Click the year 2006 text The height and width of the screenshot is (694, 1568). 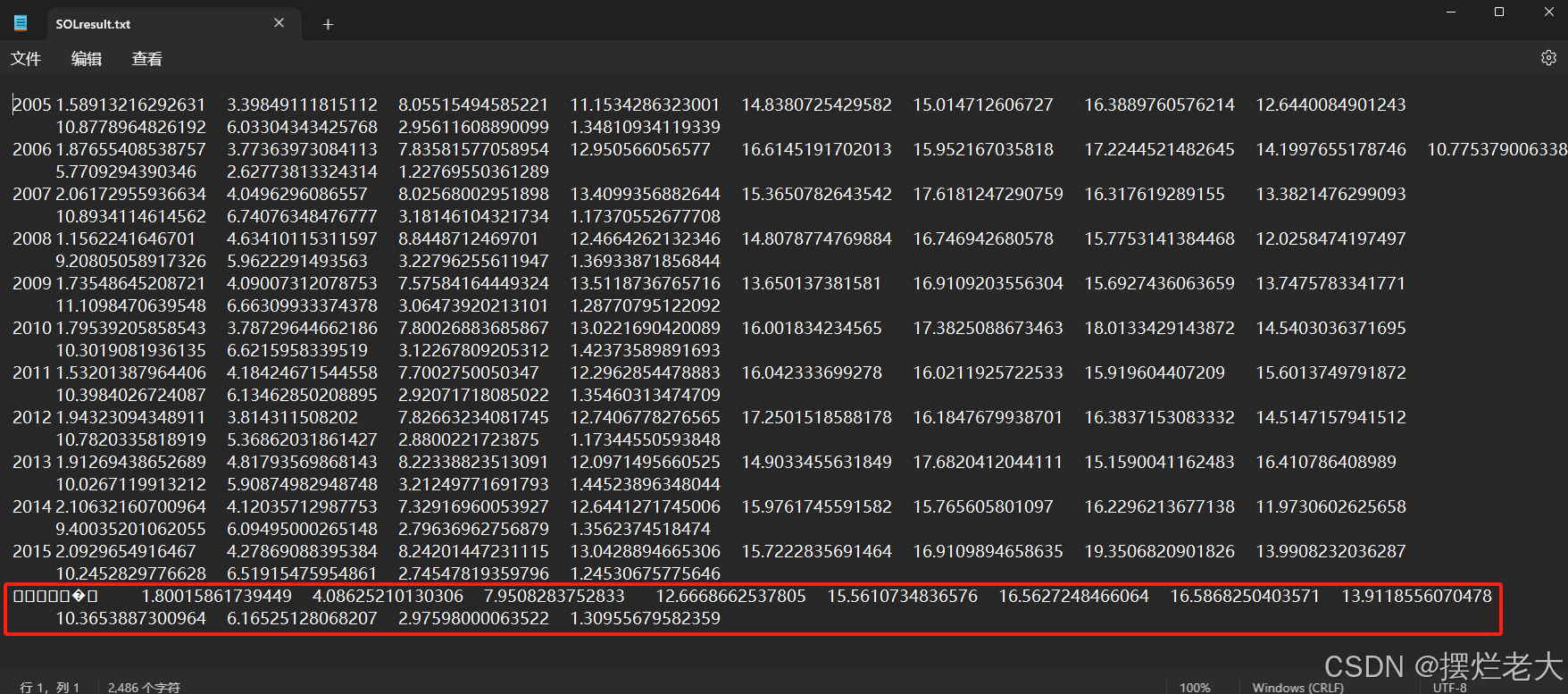32,149
